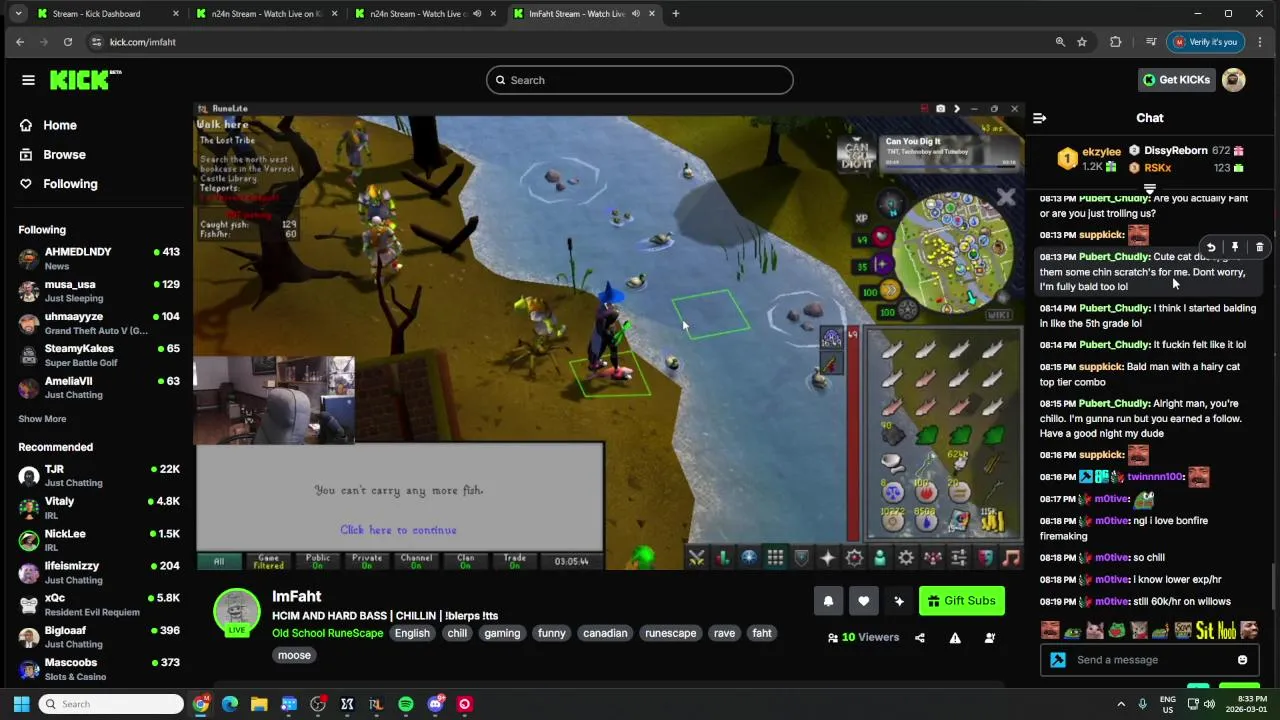
Task: Click the user avatar in top bar
Action: pos(1234,80)
